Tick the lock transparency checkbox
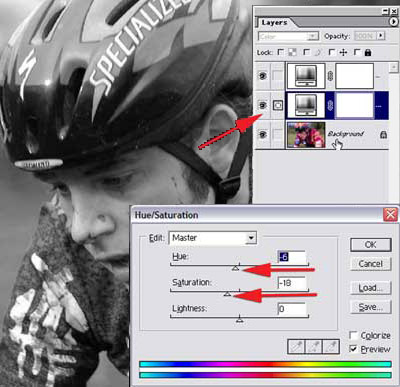The image size is (400, 387). tap(281, 52)
